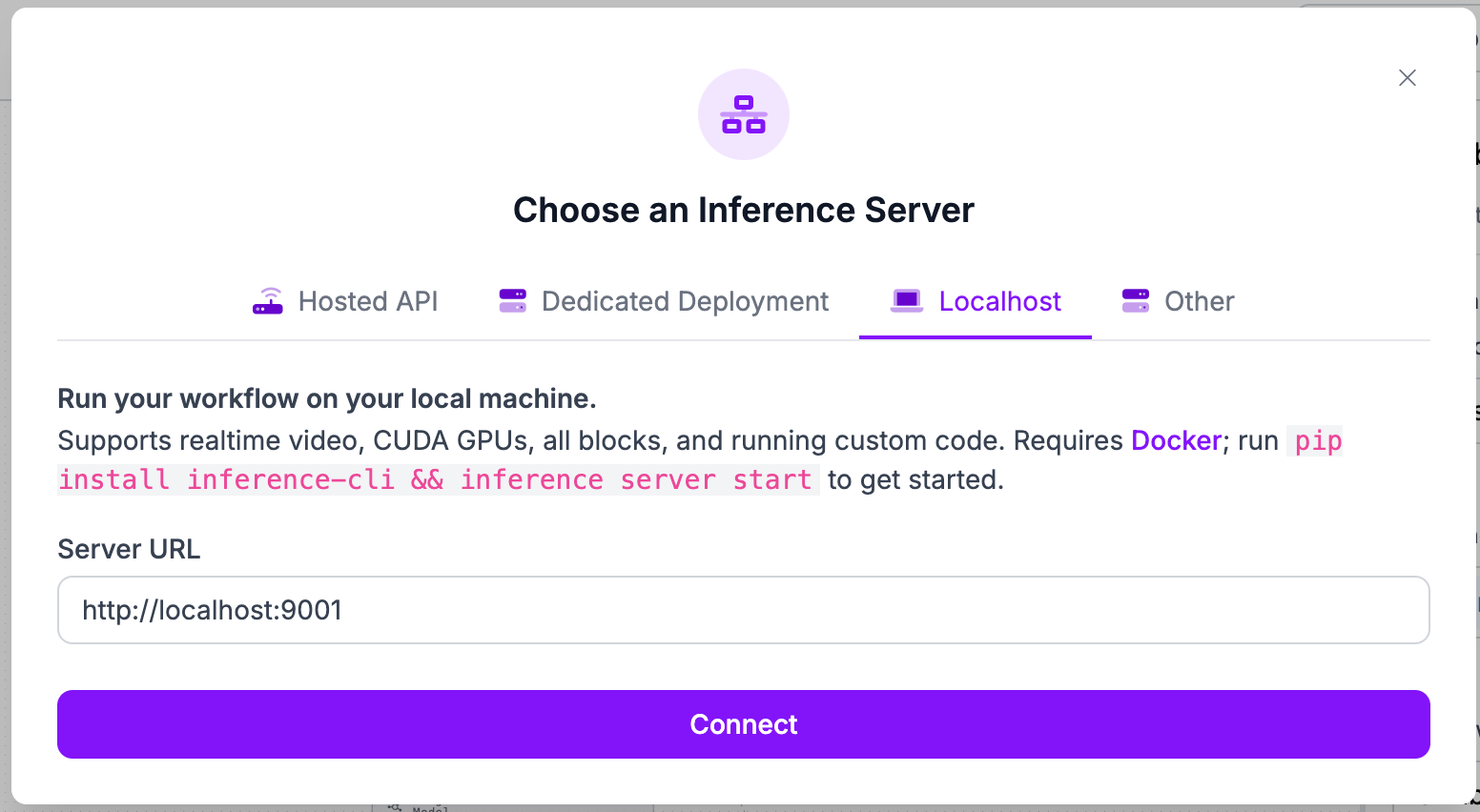The image size is (1480, 812).
Task: Open the Docker link
Action: pyautogui.click(x=1176, y=440)
